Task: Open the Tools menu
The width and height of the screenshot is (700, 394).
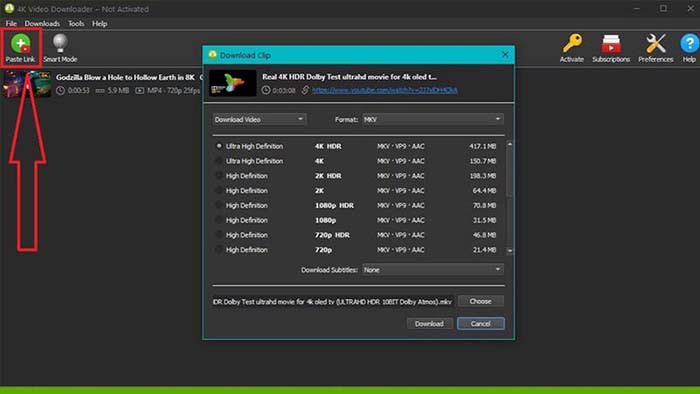Action: click(x=76, y=24)
